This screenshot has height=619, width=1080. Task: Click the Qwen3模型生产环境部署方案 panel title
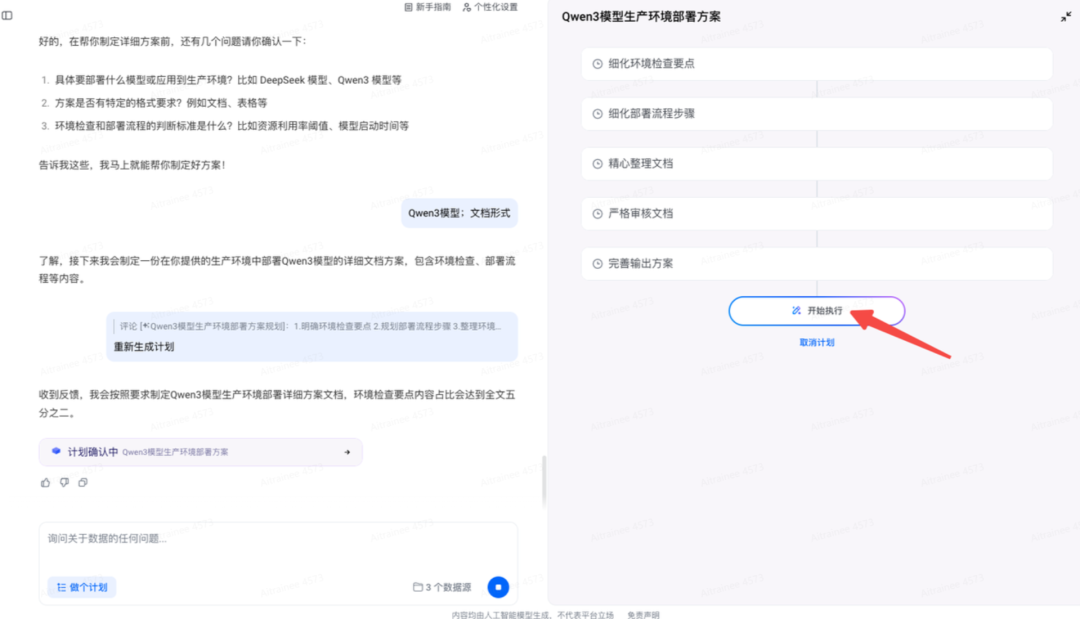641,17
